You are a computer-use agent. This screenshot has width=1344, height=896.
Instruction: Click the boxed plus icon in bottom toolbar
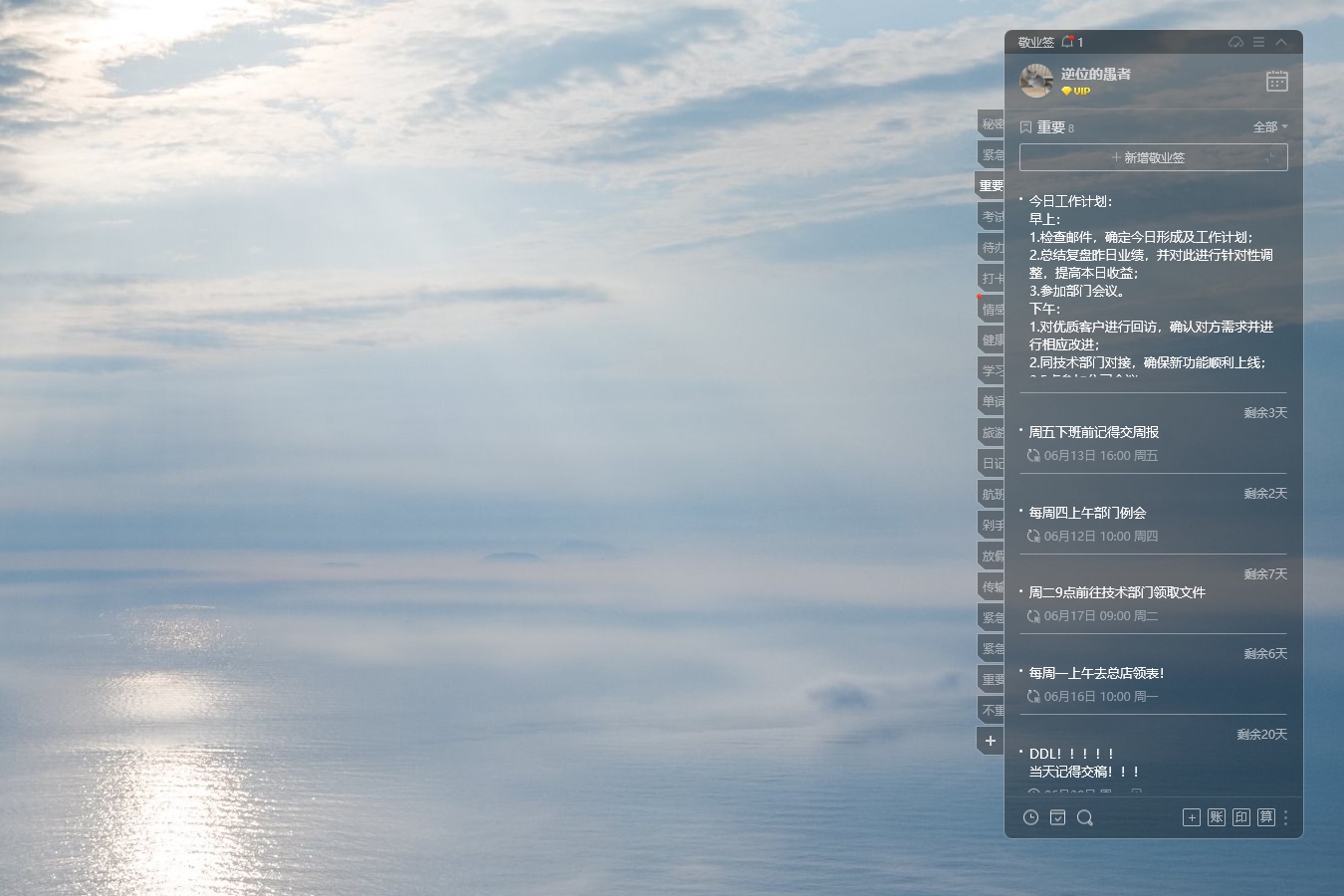[1191, 817]
